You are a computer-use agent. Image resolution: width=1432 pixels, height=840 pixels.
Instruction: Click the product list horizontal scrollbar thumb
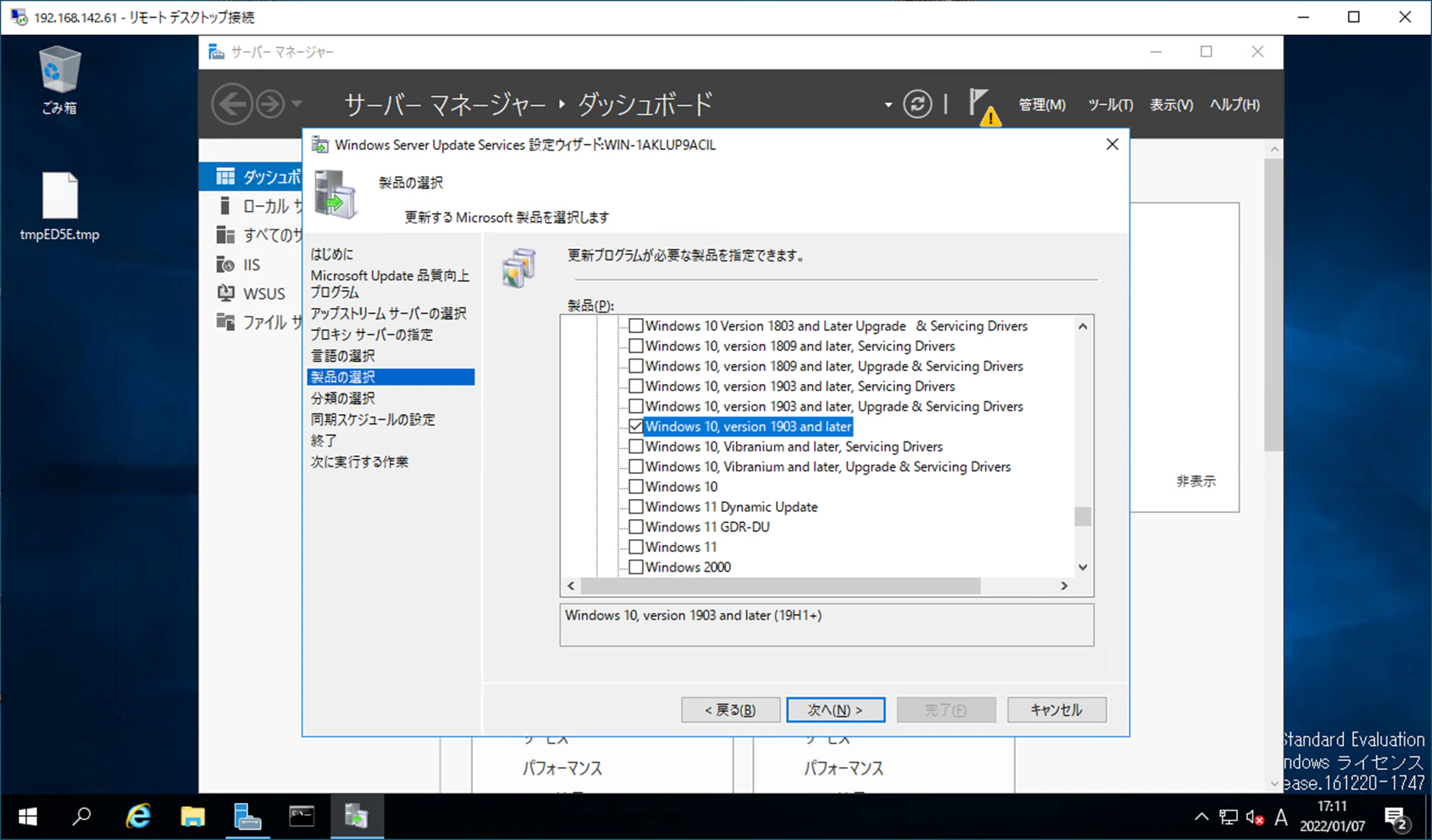[x=780, y=586]
